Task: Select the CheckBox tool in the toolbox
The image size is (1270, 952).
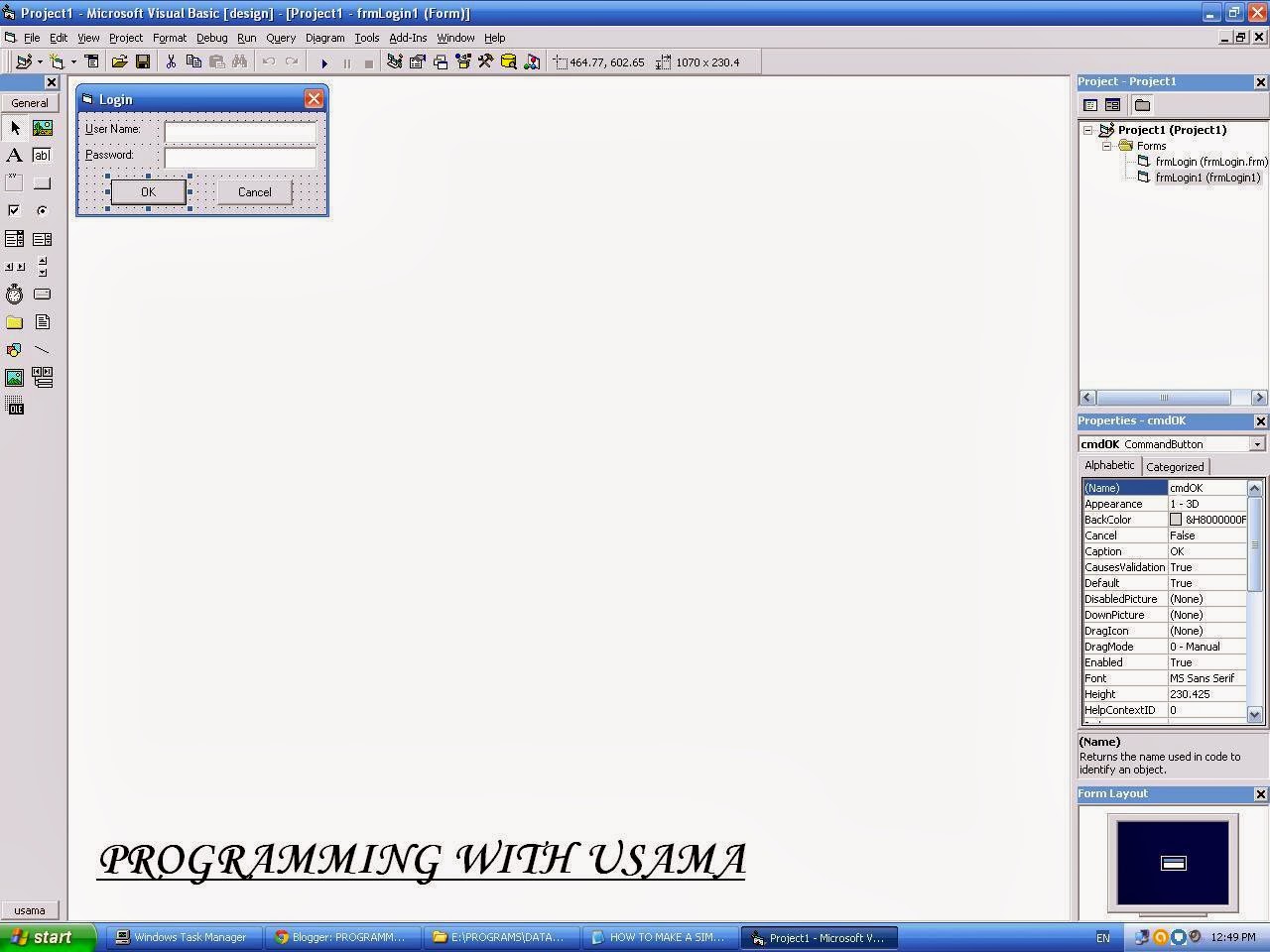Action: (x=14, y=210)
